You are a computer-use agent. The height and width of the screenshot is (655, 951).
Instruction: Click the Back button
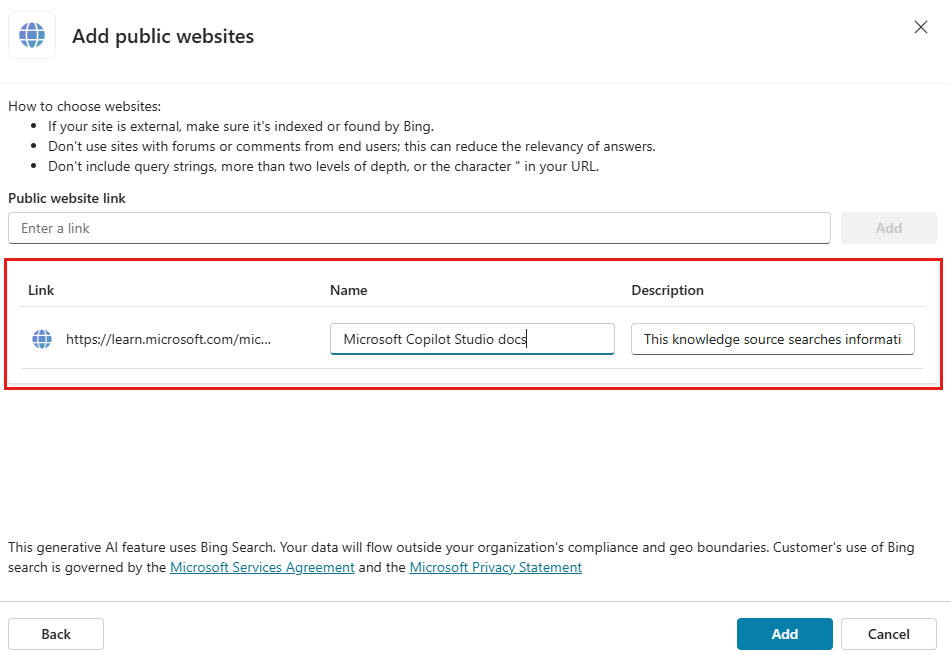point(56,634)
